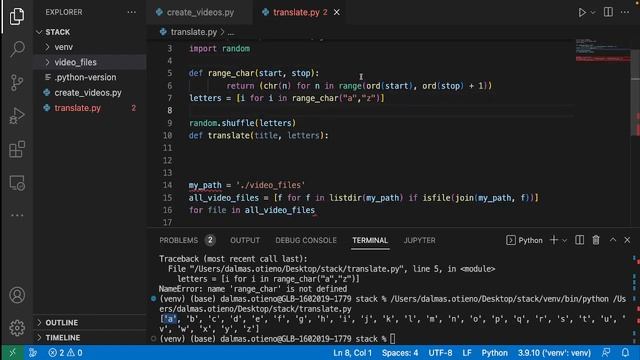Image resolution: width=640 pixels, height=360 pixels.
Task: Open the Manage gear icon
Action: [17, 327]
